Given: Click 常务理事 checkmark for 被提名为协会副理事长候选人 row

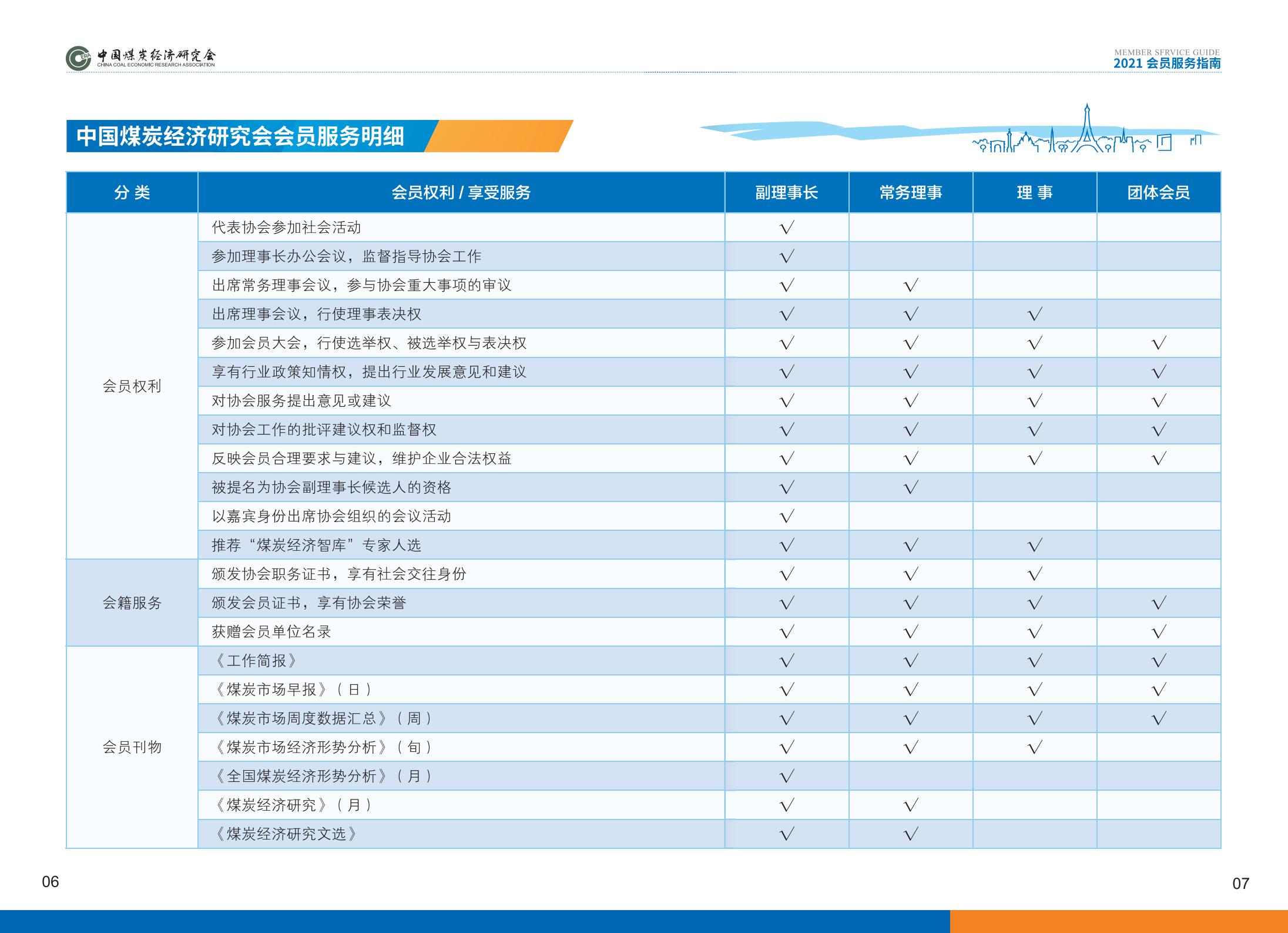Looking at the screenshot, I should coord(911,487).
